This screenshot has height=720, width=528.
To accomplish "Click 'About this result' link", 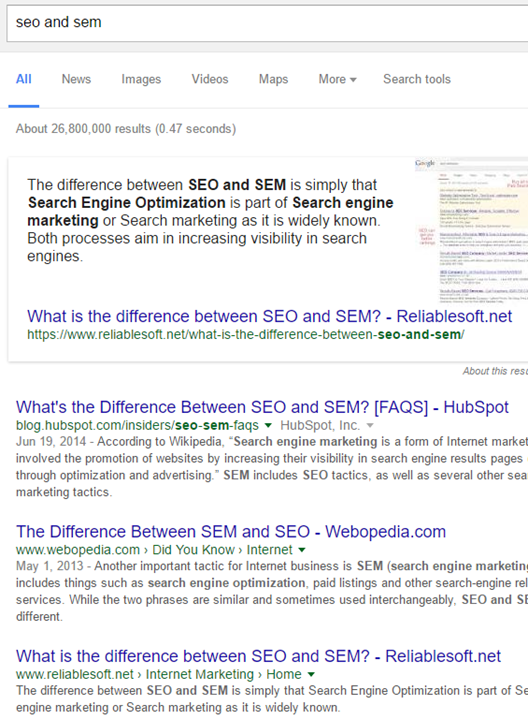I will [495, 371].
